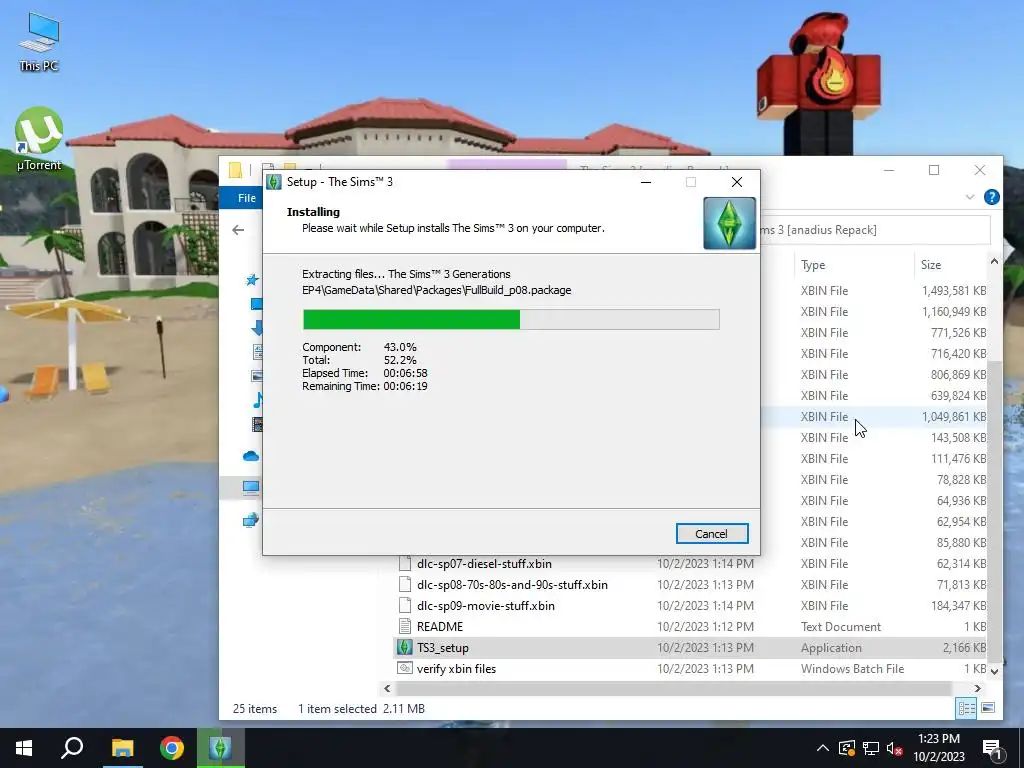Click vertical scrollbar down arrow
Viewport: 1024px width, 768px height.
tap(994, 671)
